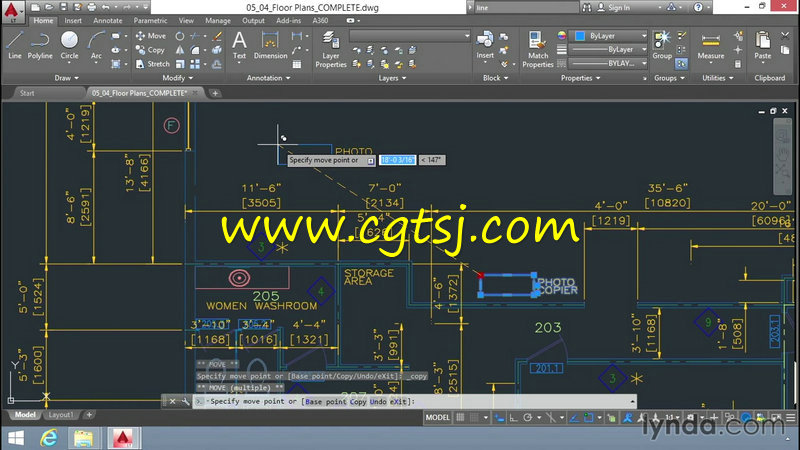
Task: Switch to the Insert ribbon tab
Action: [73, 21]
